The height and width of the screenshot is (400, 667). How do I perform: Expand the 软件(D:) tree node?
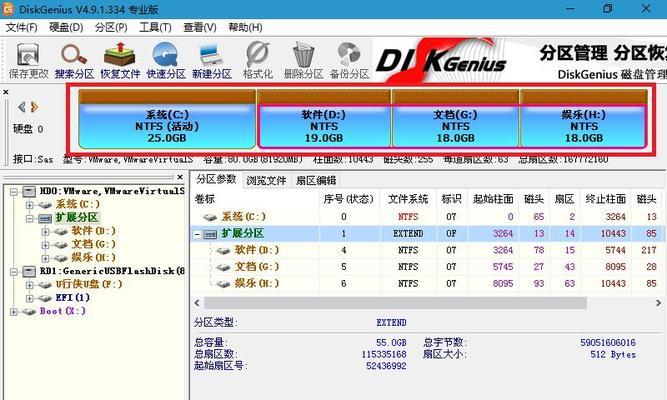[x=45, y=232]
